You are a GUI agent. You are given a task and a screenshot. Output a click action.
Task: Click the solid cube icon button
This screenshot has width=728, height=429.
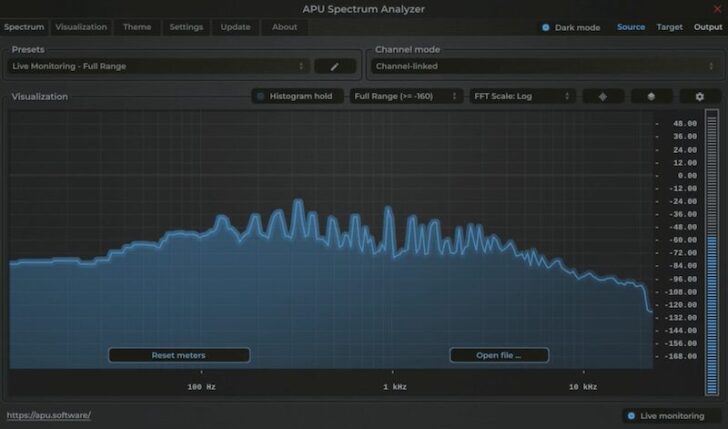point(651,96)
